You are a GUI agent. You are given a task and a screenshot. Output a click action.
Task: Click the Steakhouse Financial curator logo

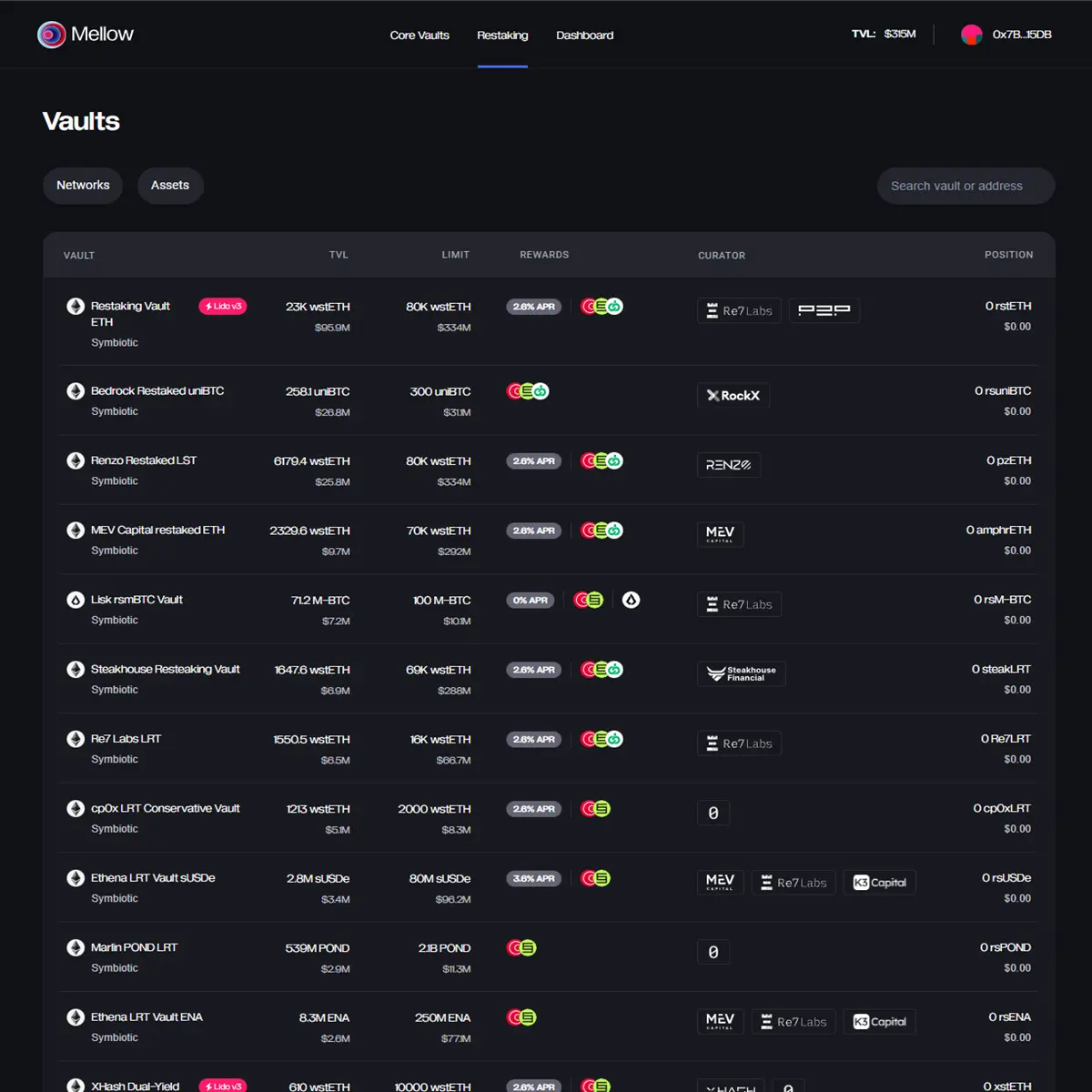tap(742, 673)
